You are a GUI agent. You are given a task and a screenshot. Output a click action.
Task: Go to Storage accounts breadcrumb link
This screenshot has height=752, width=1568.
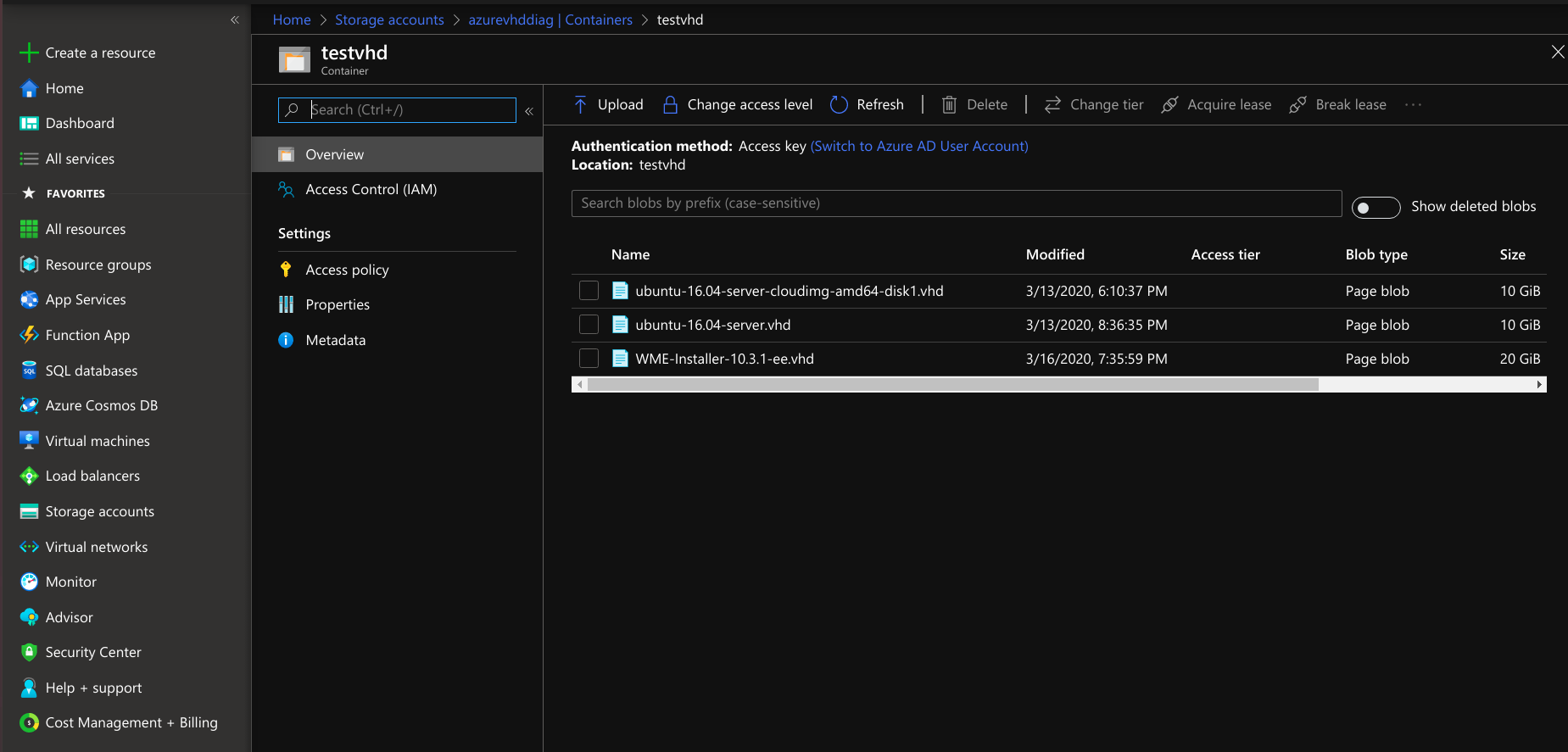[x=389, y=19]
